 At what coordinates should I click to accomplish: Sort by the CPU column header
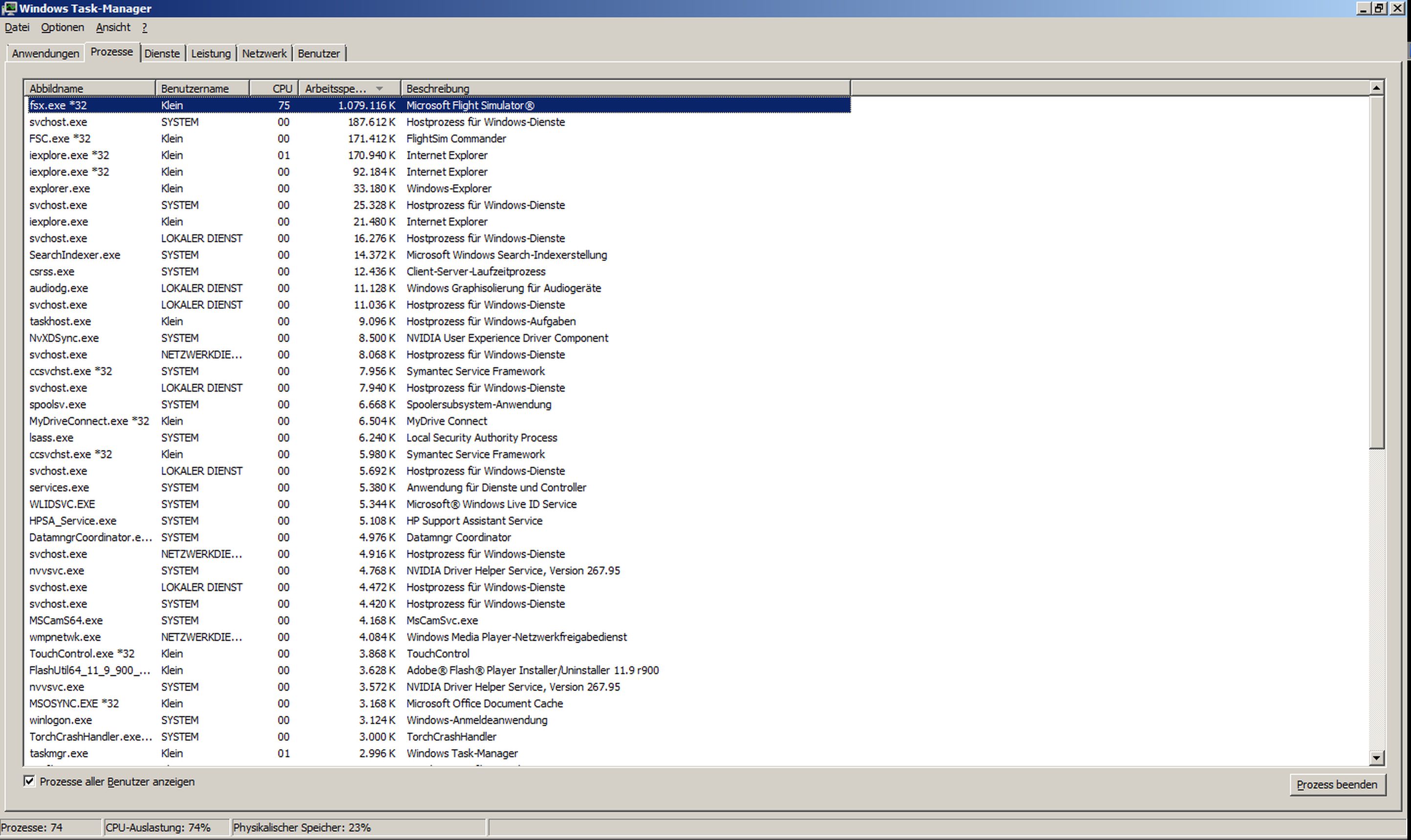281,89
